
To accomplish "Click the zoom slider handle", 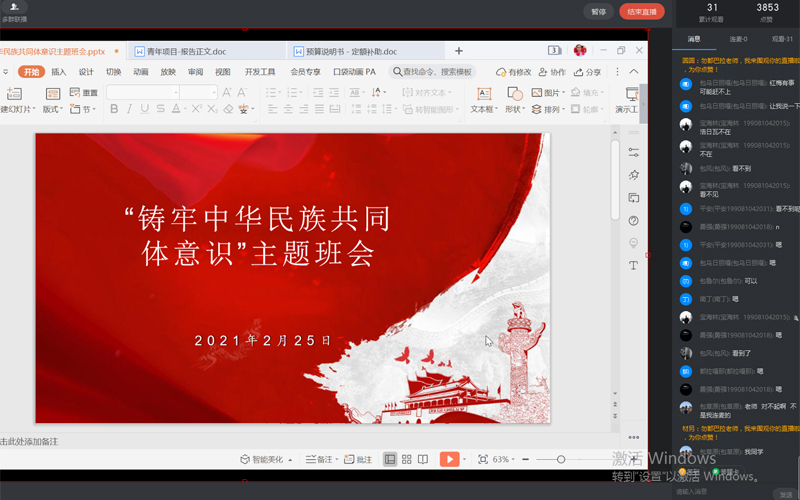I will pos(561,459).
